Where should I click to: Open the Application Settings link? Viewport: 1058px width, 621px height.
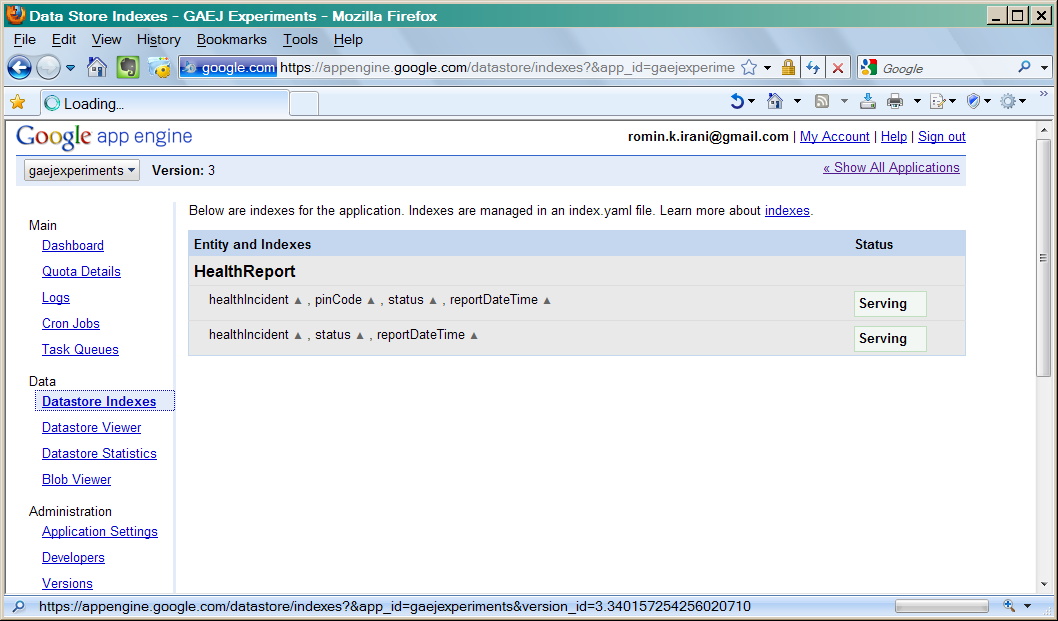tap(100, 531)
